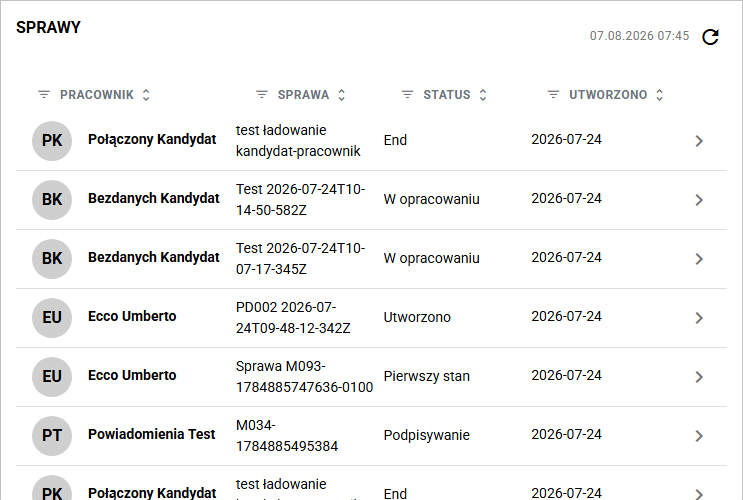Screen dimensions: 743x500
Task: Open chevron for Test 14-50-582Z row
Action: [x=699, y=200]
